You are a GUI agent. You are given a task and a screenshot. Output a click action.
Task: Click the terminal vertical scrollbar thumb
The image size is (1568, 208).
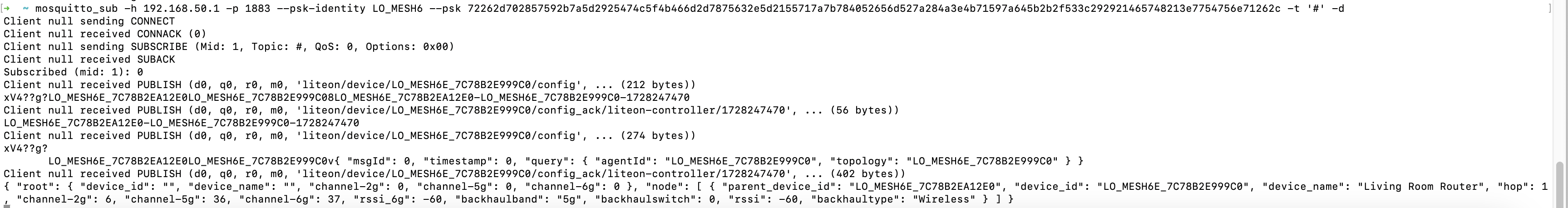1558,184
